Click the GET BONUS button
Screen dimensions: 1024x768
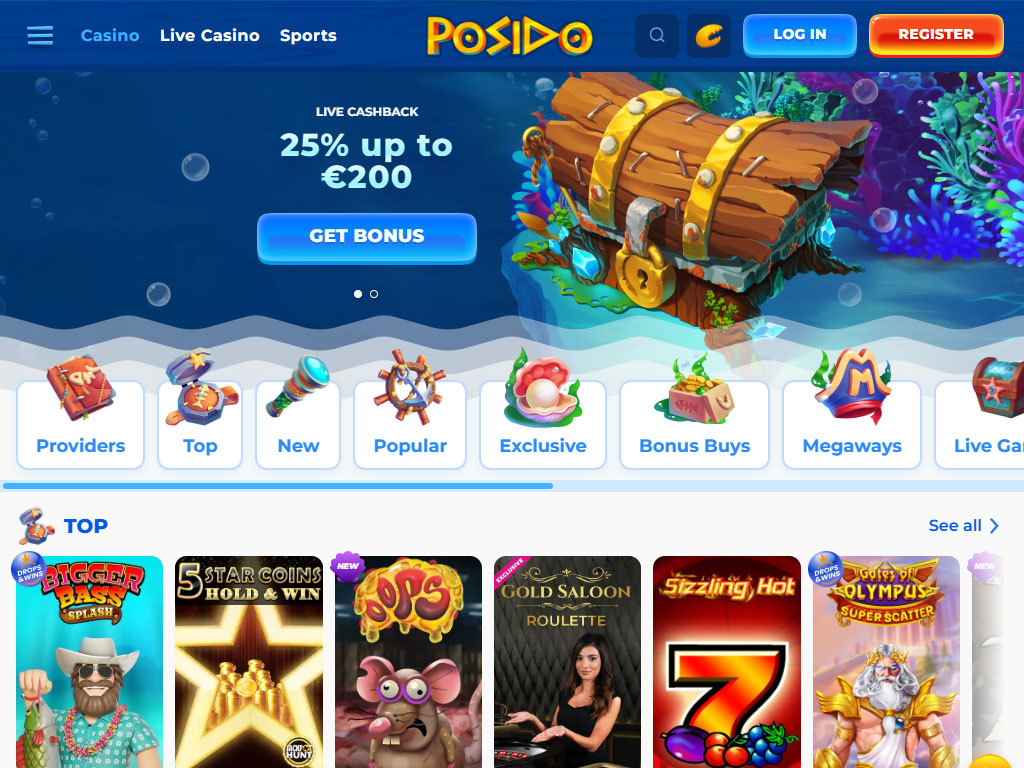click(x=367, y=238)
